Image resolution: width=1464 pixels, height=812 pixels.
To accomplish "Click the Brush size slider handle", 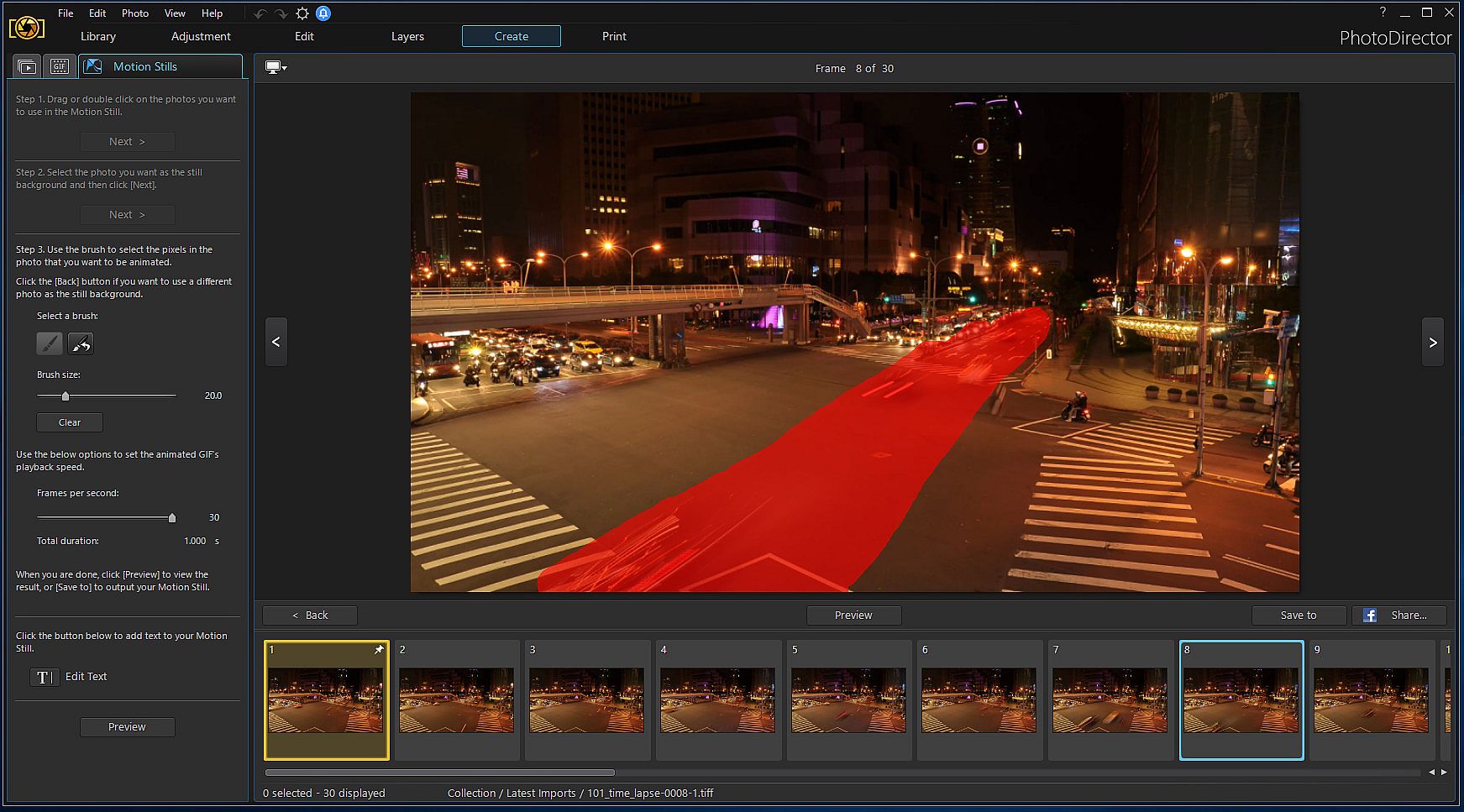I will [66, 396].
